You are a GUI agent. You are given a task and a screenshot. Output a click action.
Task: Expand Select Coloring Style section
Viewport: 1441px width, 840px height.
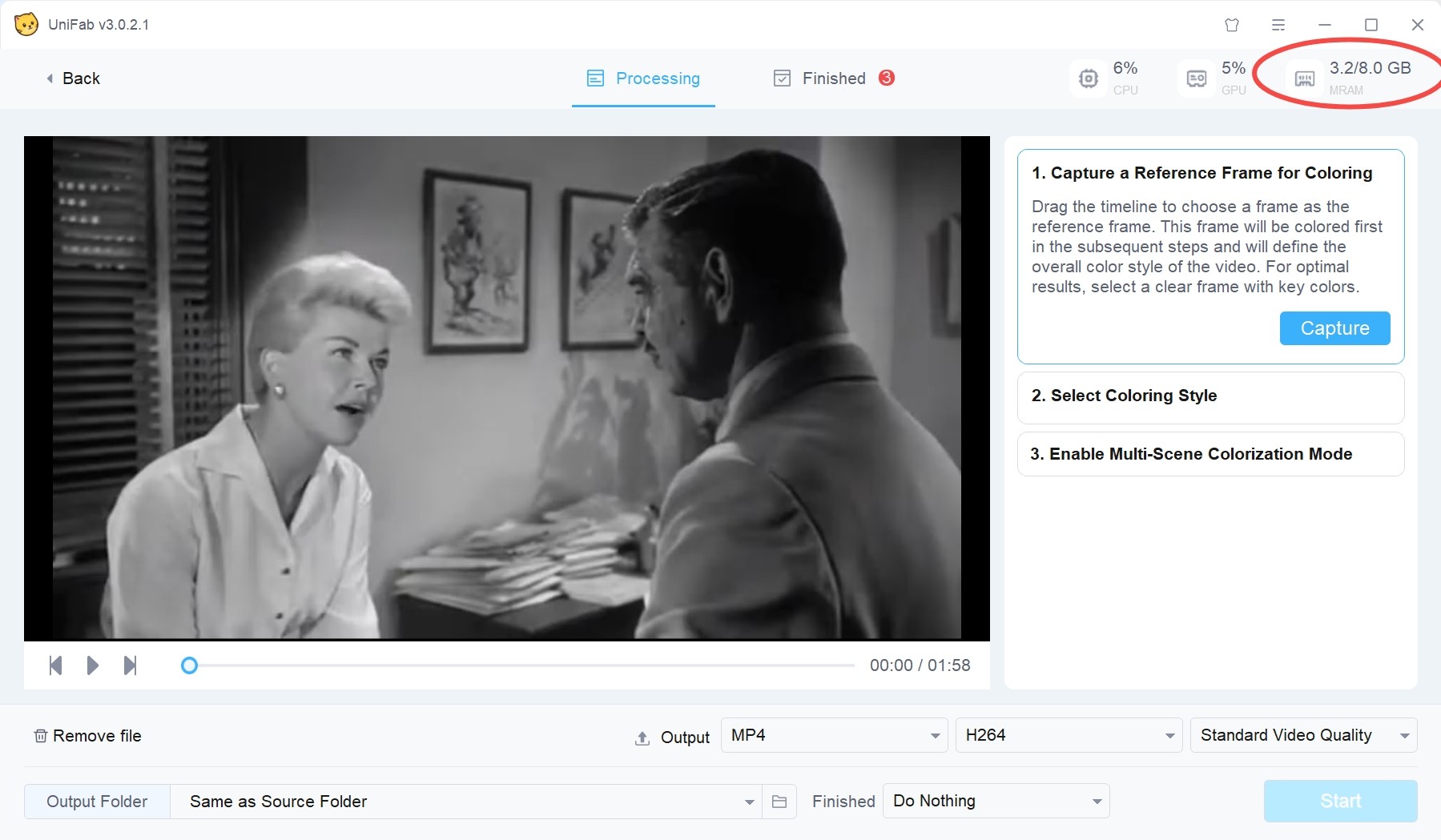point(1210,397)
